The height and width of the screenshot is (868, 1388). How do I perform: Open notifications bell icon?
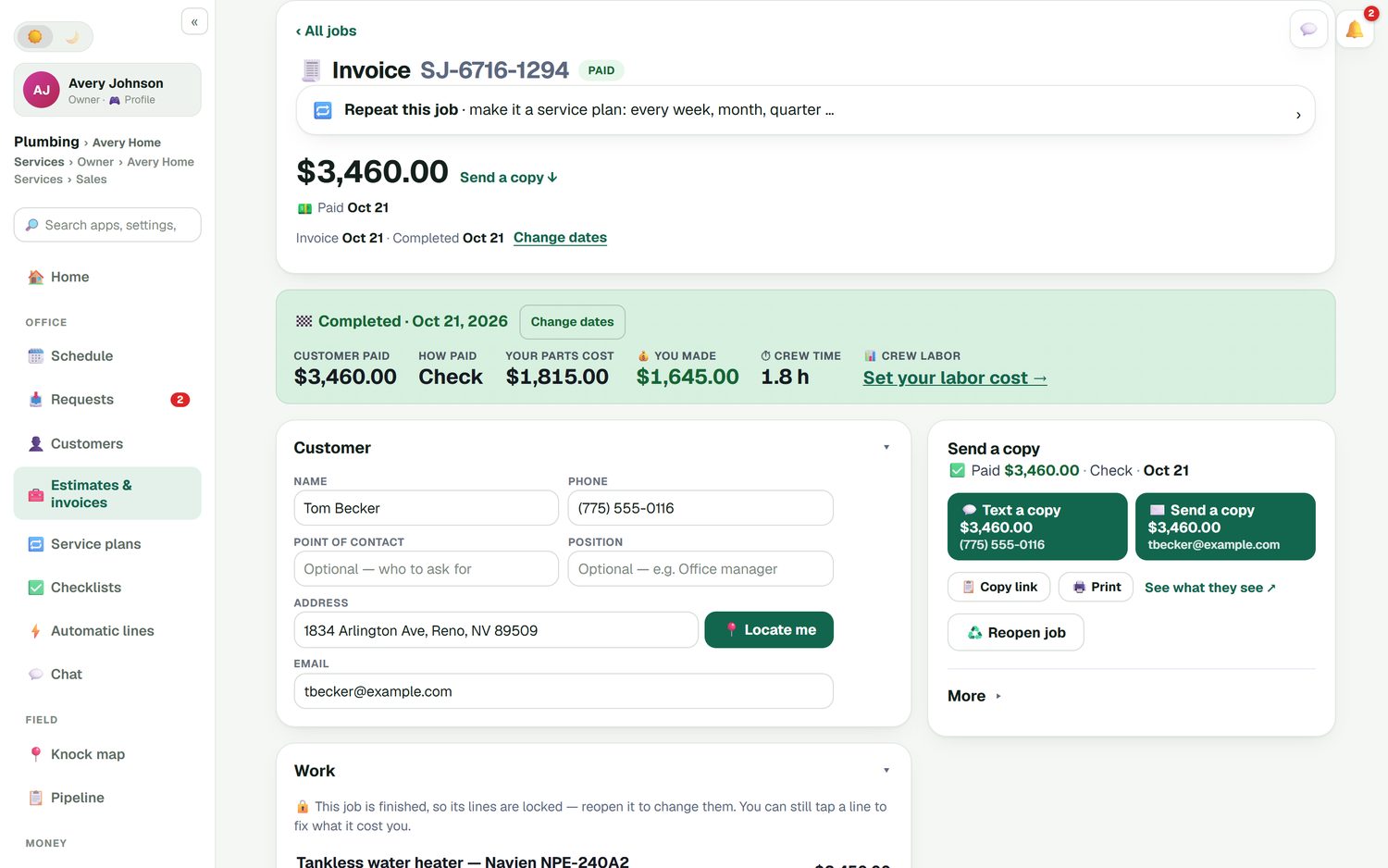[x=1355, y=30]
